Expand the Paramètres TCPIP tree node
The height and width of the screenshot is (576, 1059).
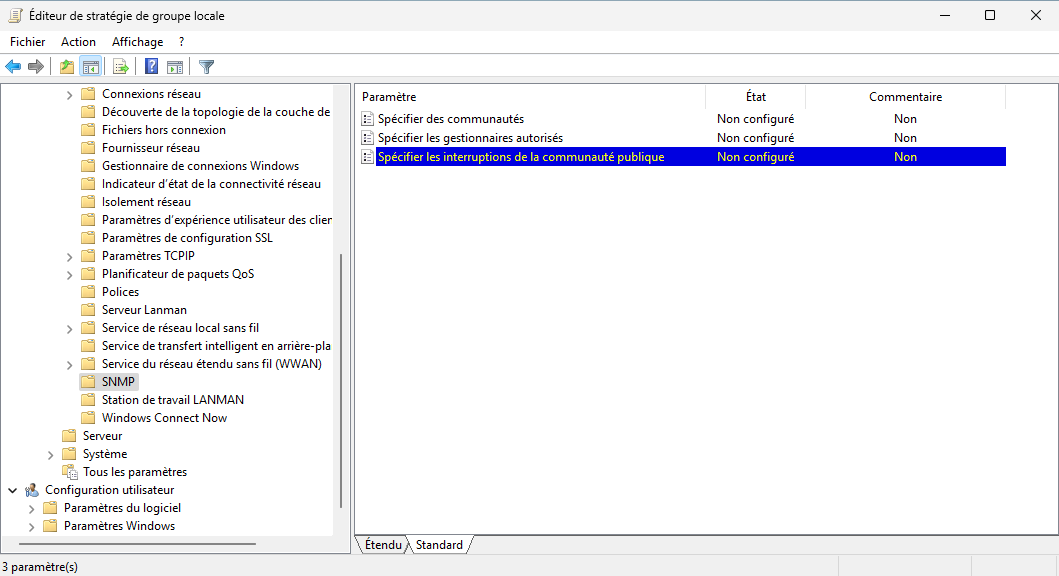[x=70, y=256]
